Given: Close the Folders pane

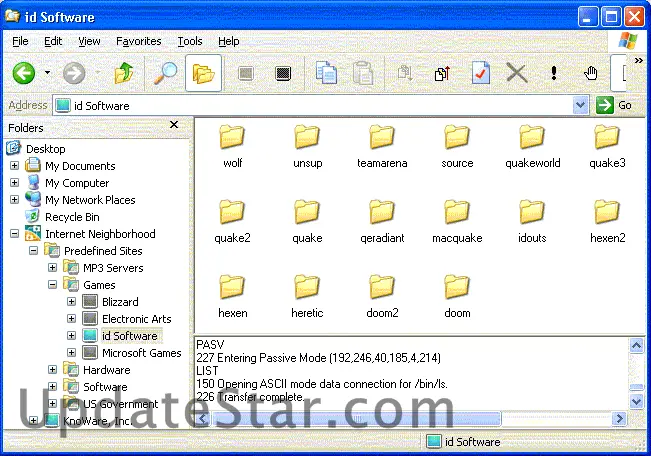Looking at the screenshot, I should point(174,126).
